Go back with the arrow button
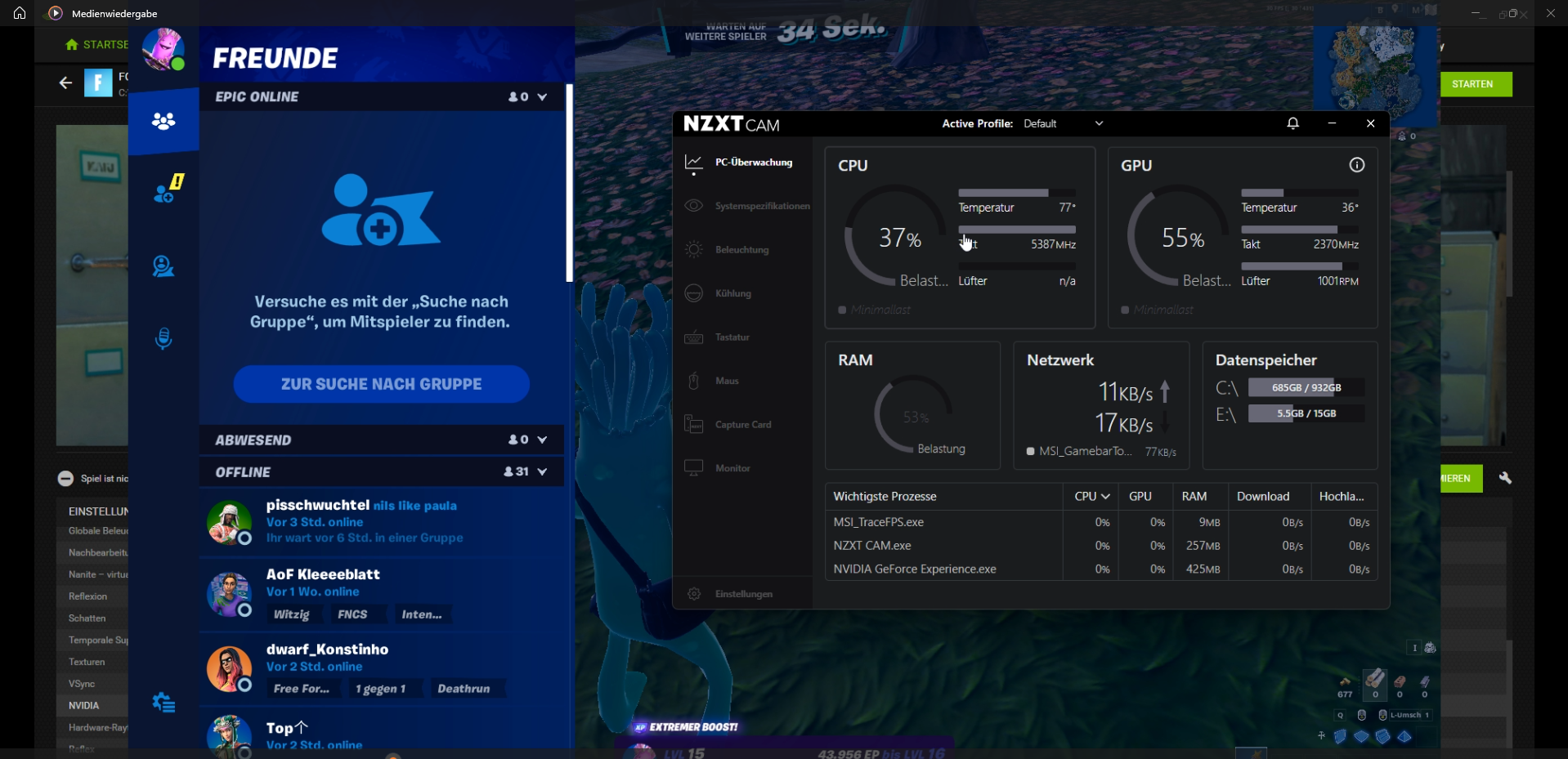Image resolution: width=1568 pixels, height=759 pixels. coord(65,83)
